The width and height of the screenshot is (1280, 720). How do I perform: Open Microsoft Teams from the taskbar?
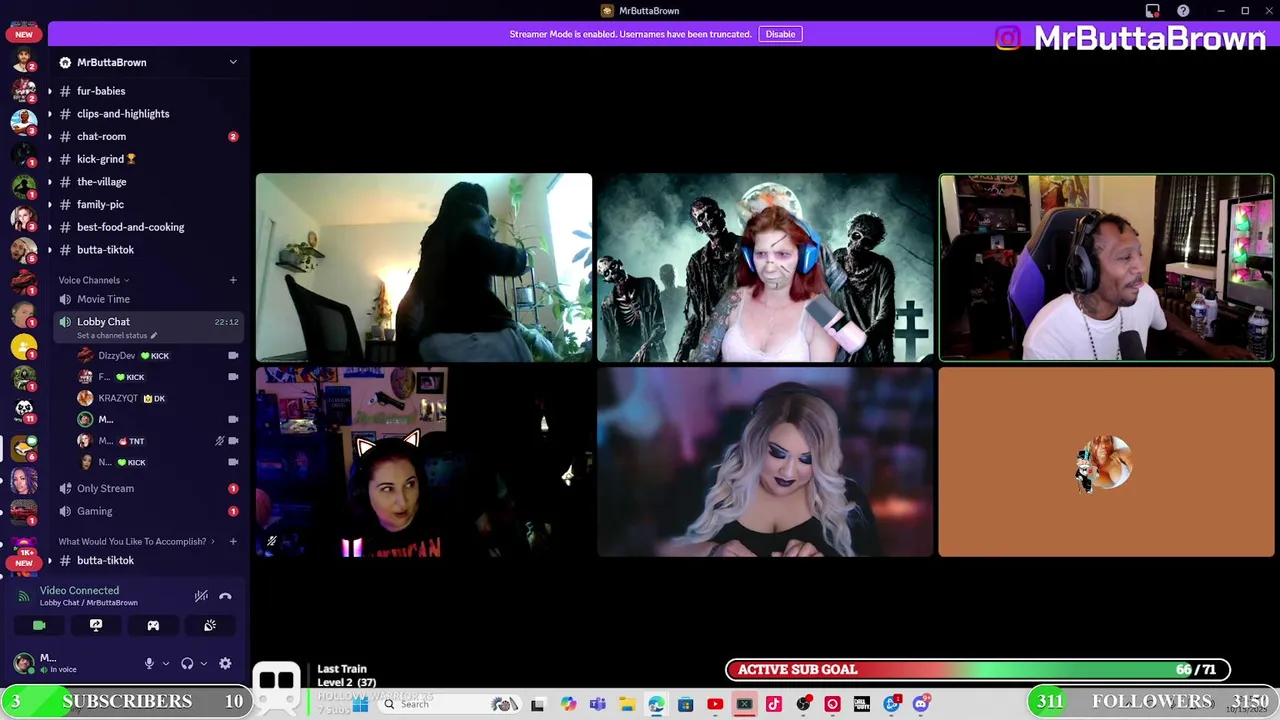coord(598,704)
